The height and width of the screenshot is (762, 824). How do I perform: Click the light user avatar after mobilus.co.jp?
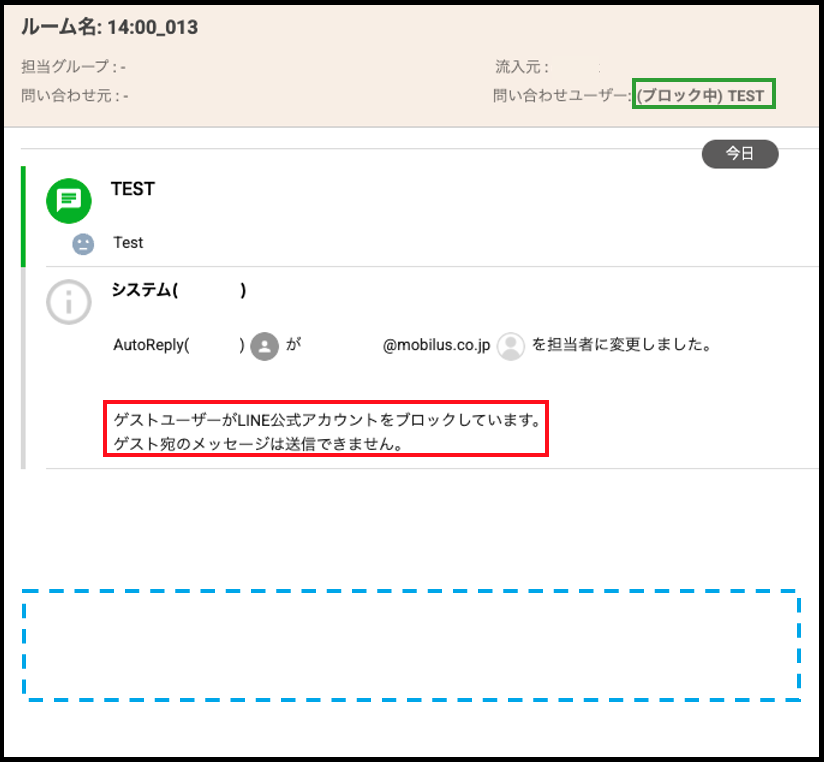point(511,346)
